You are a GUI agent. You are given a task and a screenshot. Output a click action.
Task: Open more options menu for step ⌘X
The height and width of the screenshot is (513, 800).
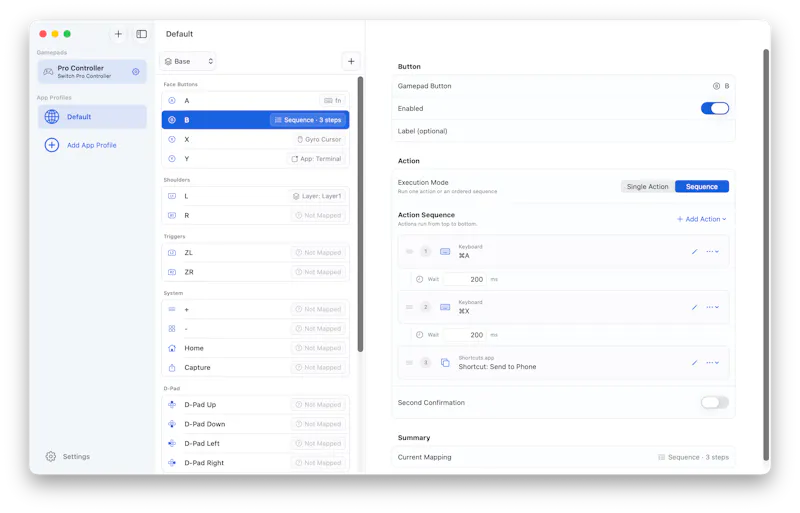point(712,307)
